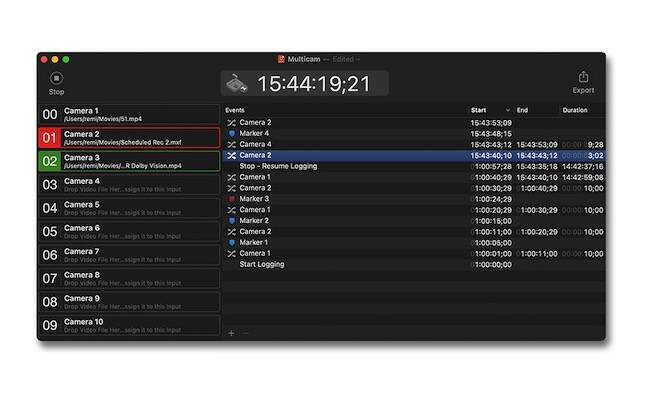Stop logging with the Stop button

tap(56, 83)
